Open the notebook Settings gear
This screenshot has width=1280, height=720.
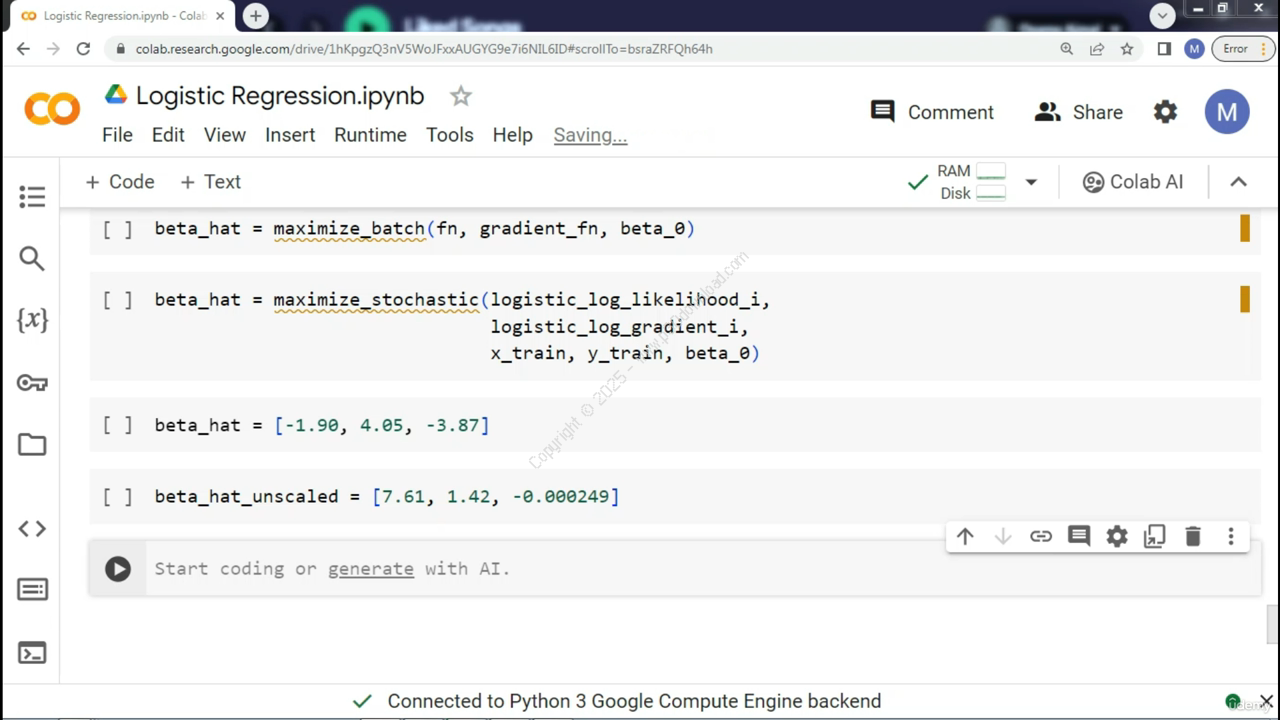click(x=1165, y=112)
